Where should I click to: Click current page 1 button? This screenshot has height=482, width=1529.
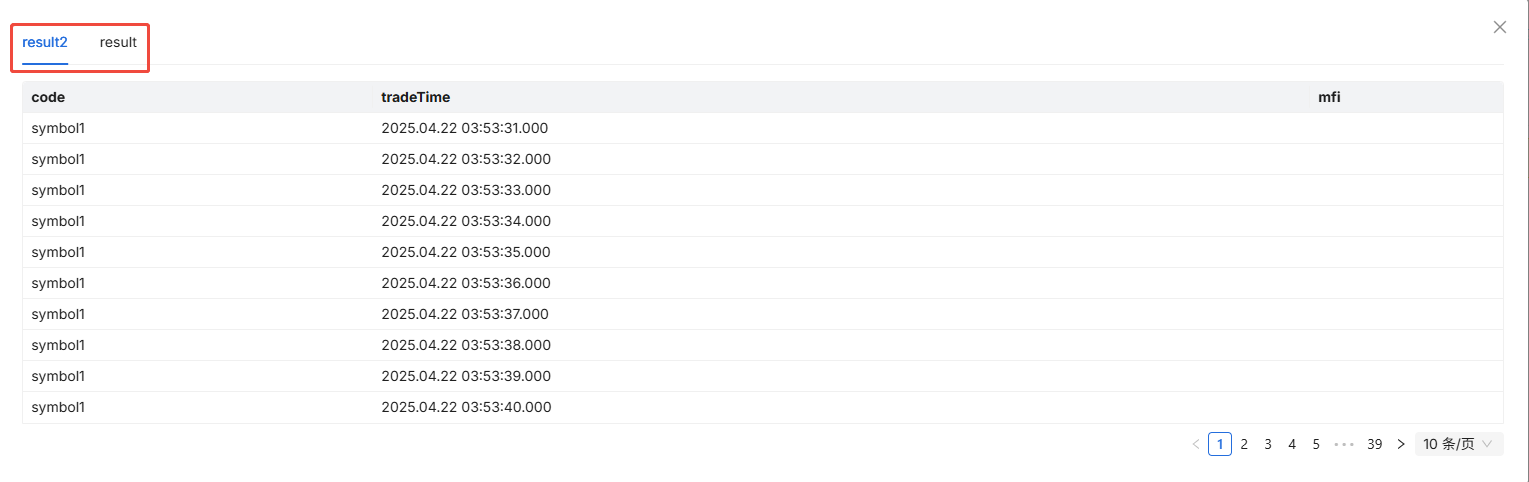tap(1219, 444)
